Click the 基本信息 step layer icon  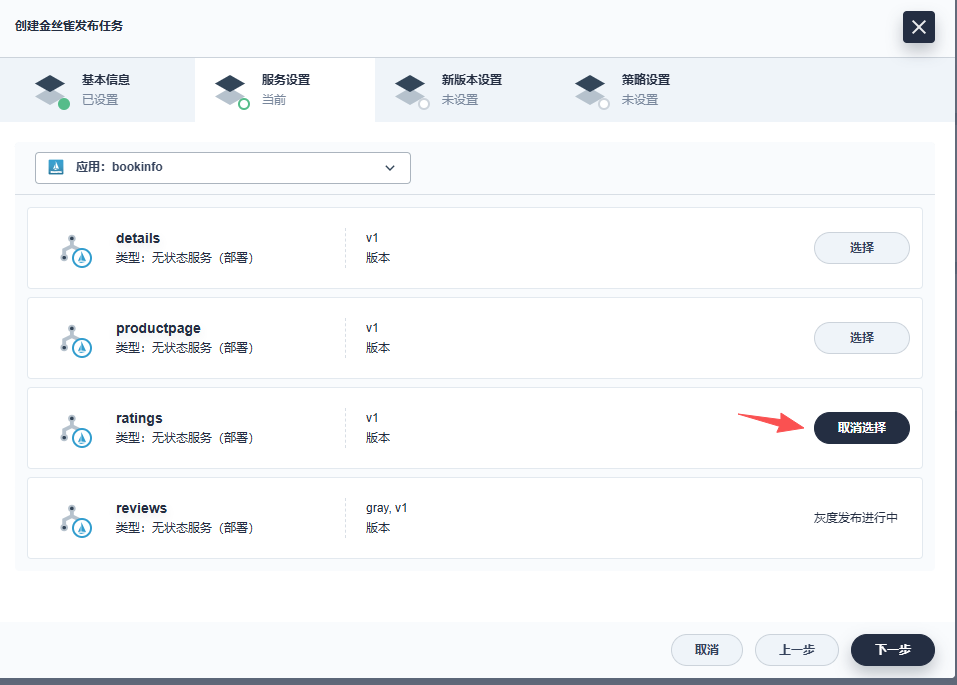(50, 90)
